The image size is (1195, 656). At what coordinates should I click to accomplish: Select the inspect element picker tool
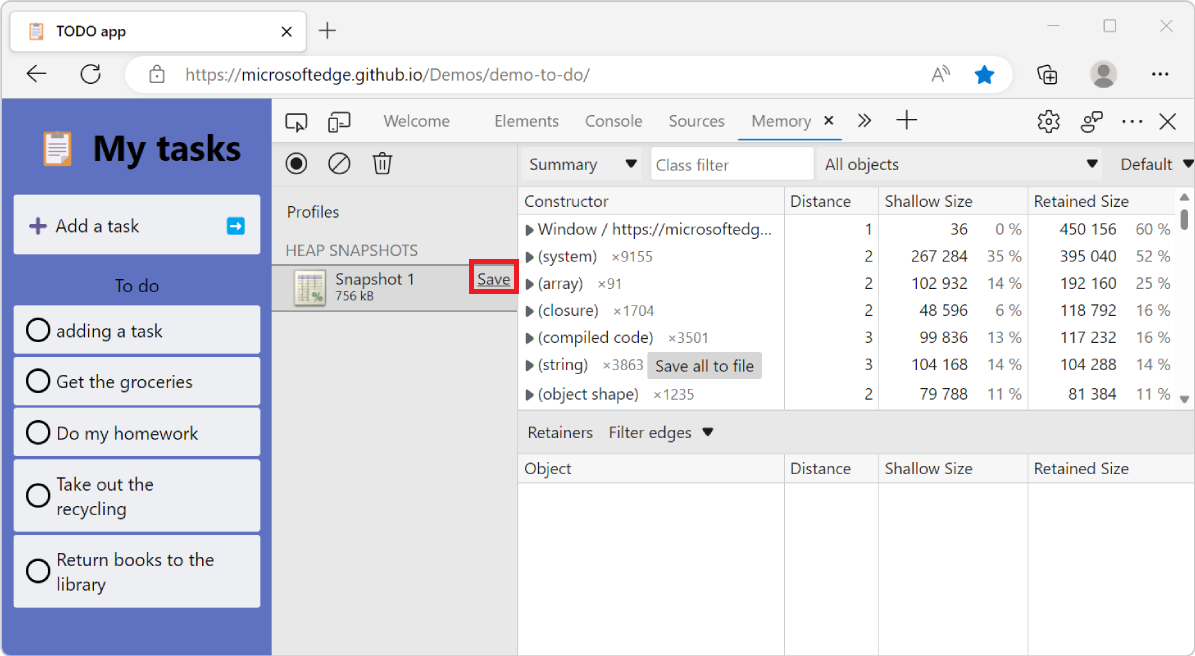296,121
